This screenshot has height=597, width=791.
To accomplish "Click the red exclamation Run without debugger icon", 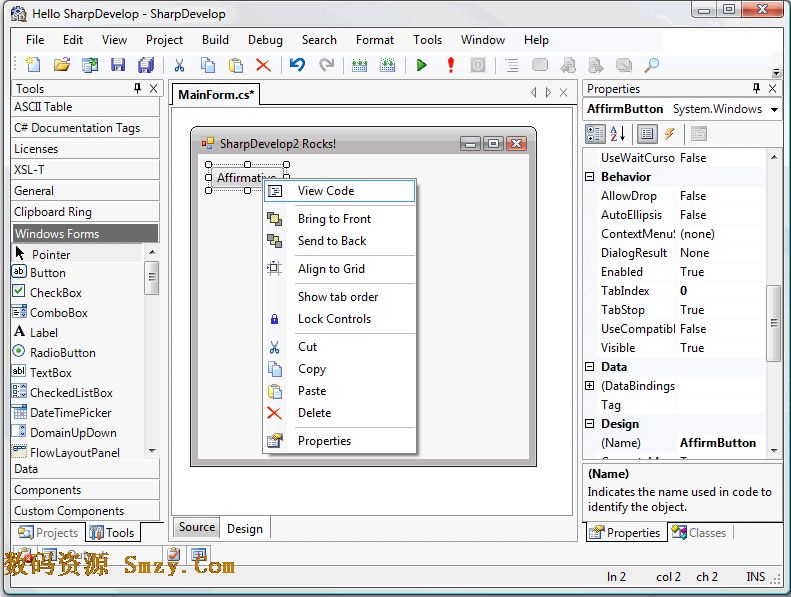I will pos(450,65).
